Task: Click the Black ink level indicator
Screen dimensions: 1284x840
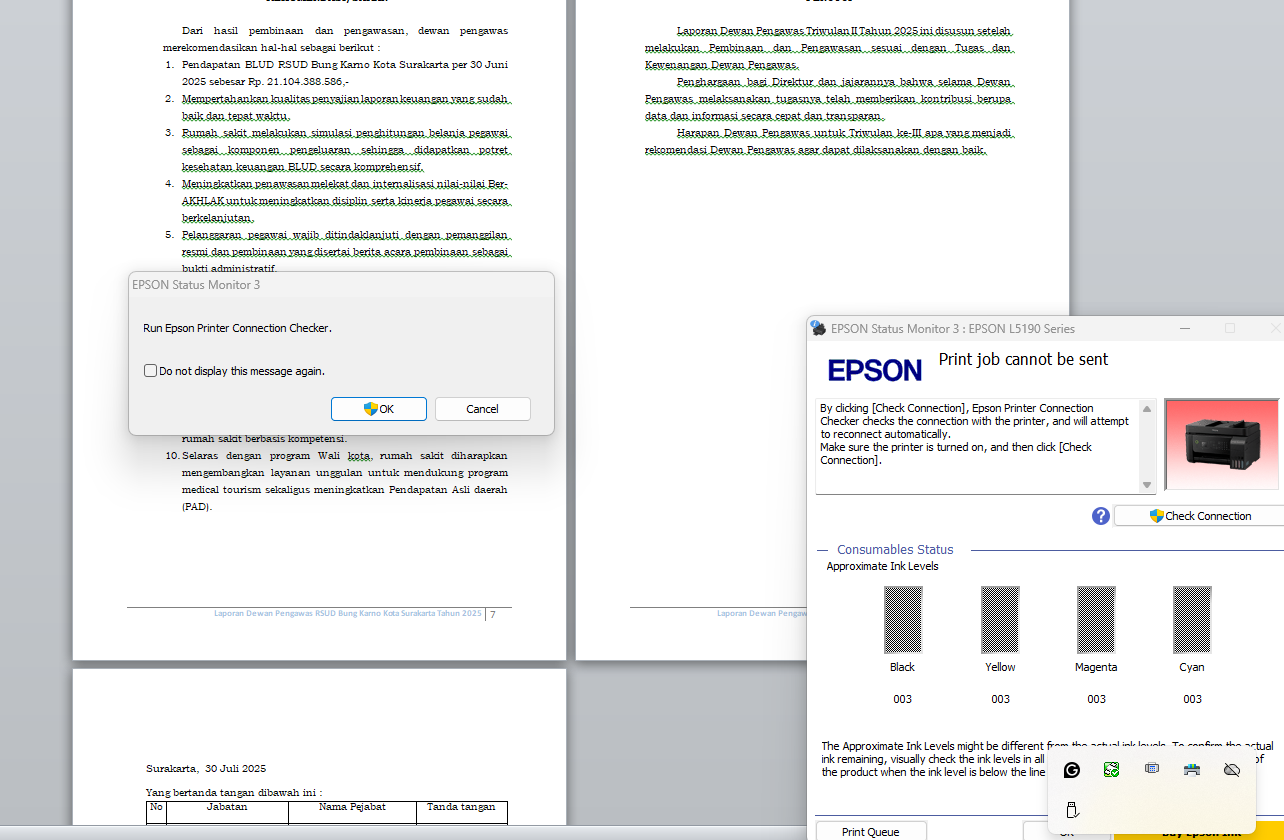Action: (902, 620)
